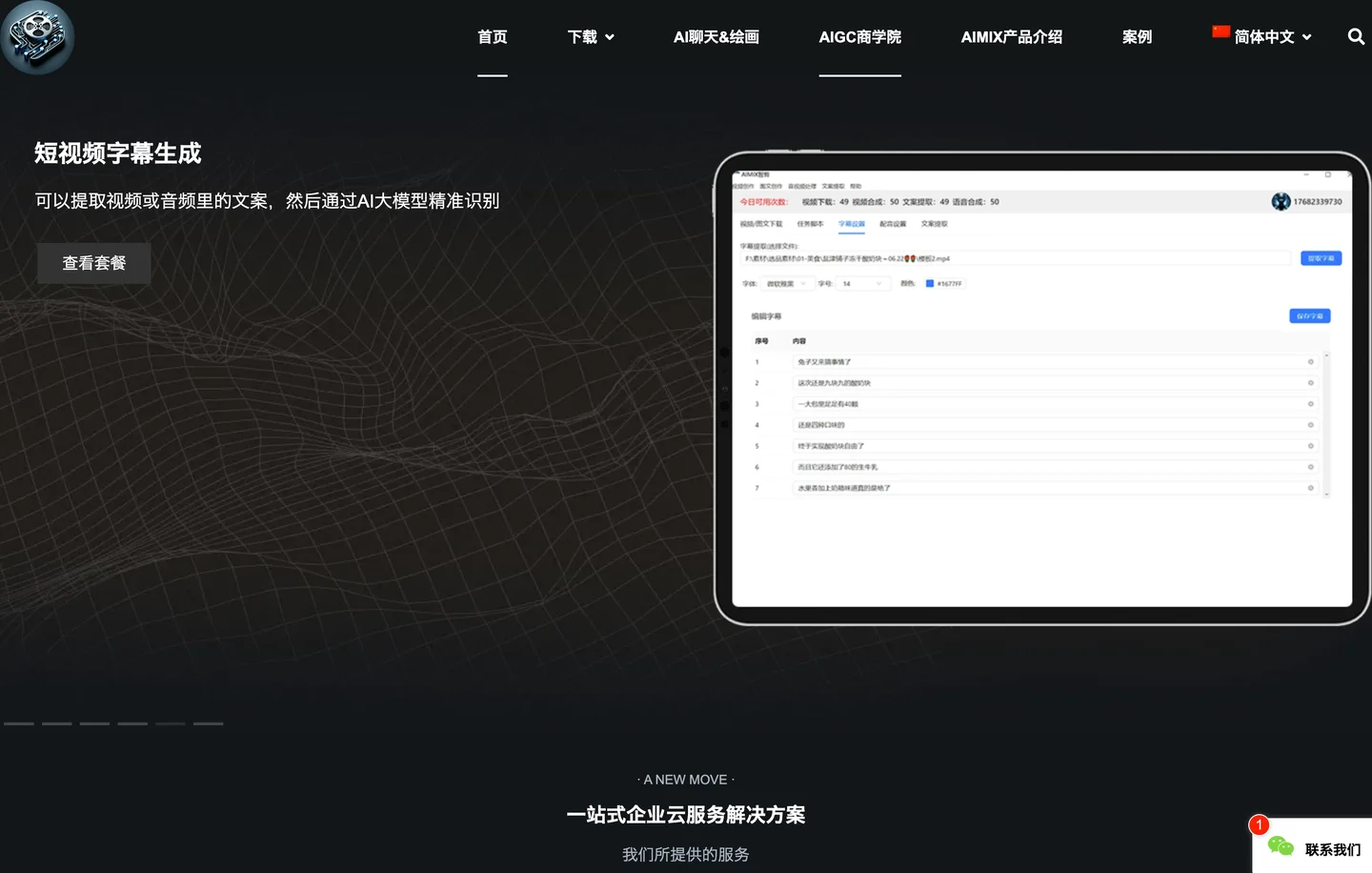Click the green WeChat icon
The width and height of the screenshot is (1372, 873).
coord(1281,846)
